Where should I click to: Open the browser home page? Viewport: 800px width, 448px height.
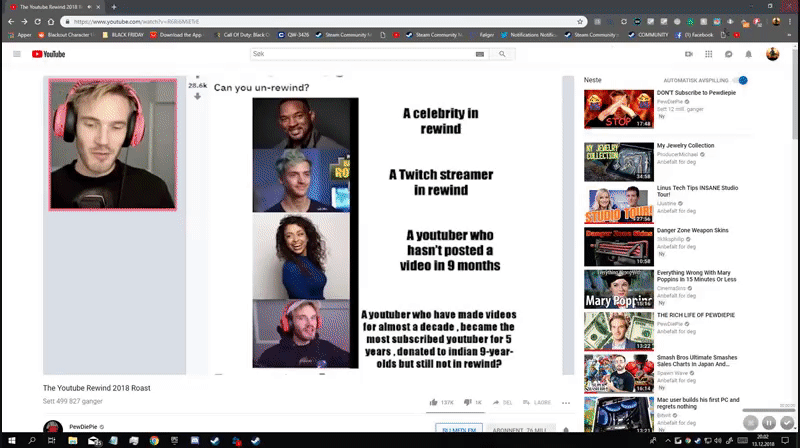coord(51,21)
